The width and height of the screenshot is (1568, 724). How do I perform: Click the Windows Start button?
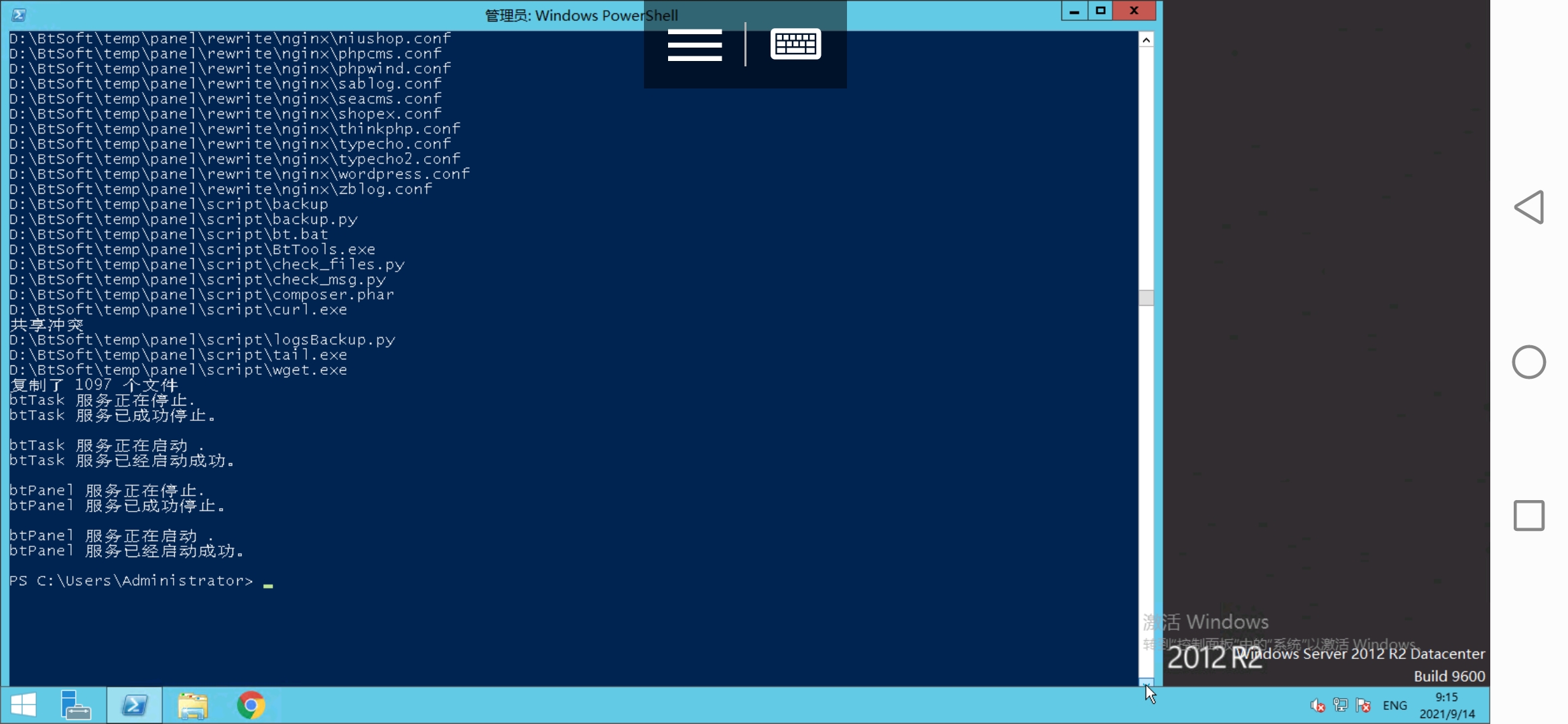pyautogui.click(x=24, y=705)
